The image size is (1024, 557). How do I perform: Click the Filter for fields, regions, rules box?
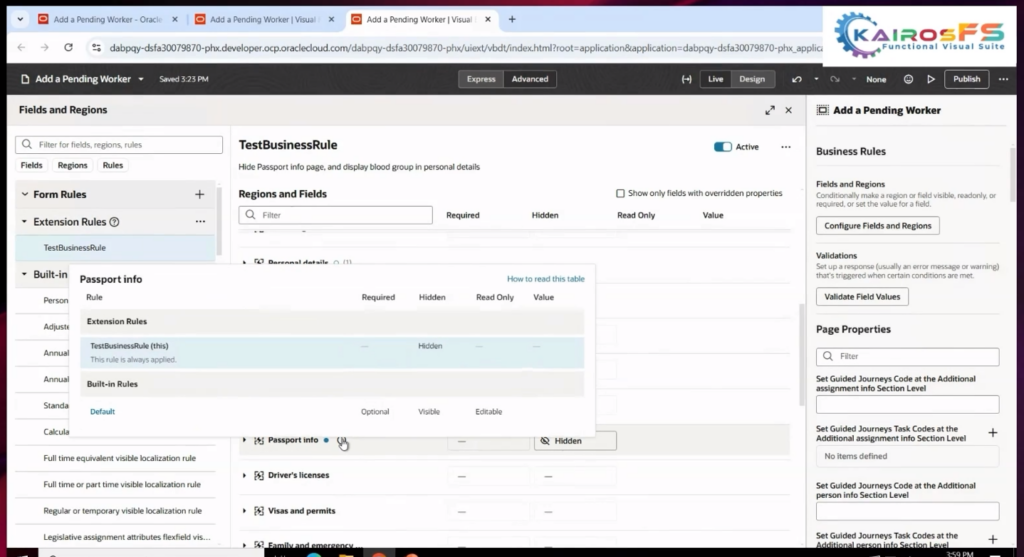[x=119, y=145]
